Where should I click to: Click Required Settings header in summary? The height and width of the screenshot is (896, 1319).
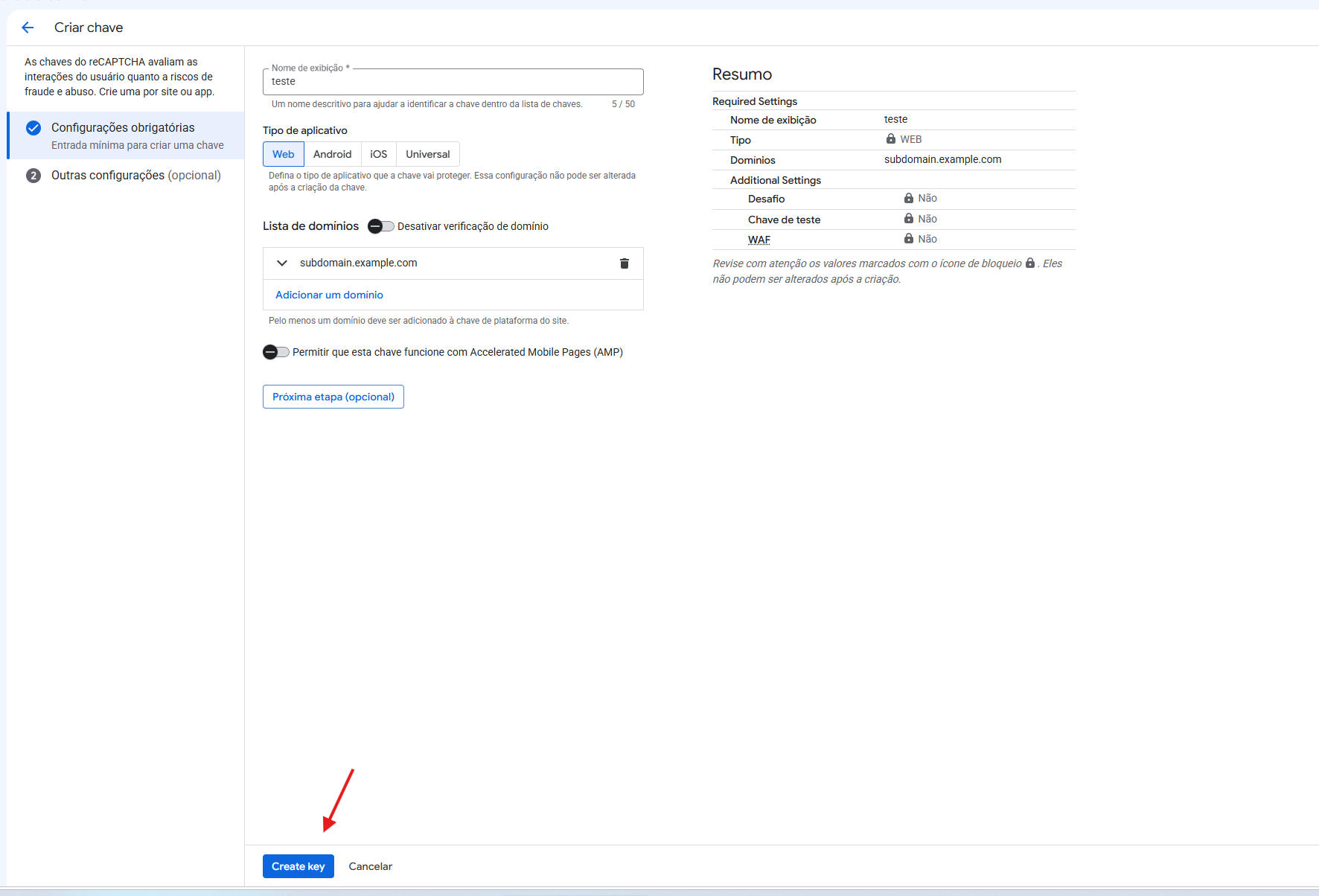755,101
